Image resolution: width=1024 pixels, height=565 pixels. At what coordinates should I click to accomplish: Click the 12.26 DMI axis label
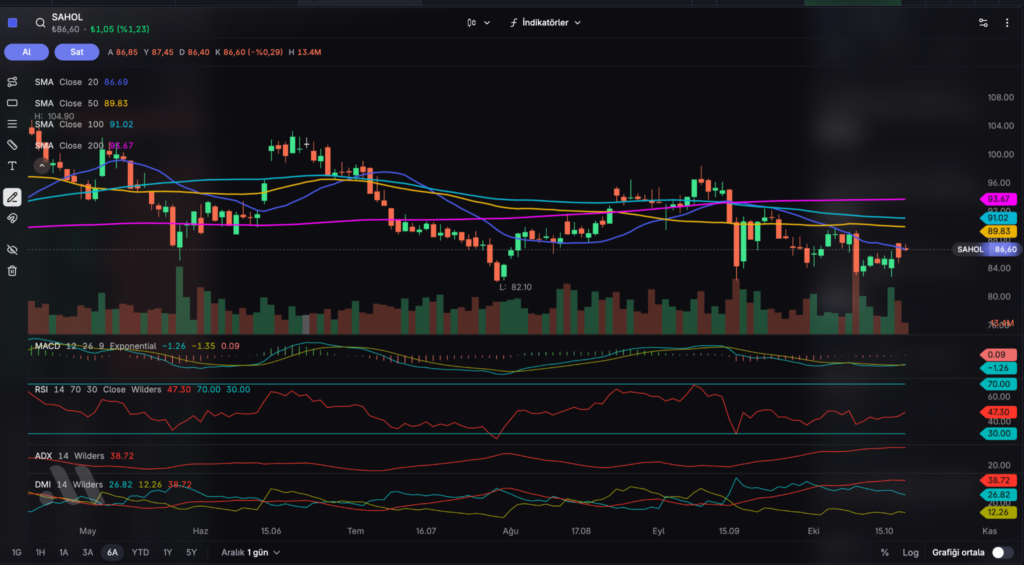click(x=999, y=513)
